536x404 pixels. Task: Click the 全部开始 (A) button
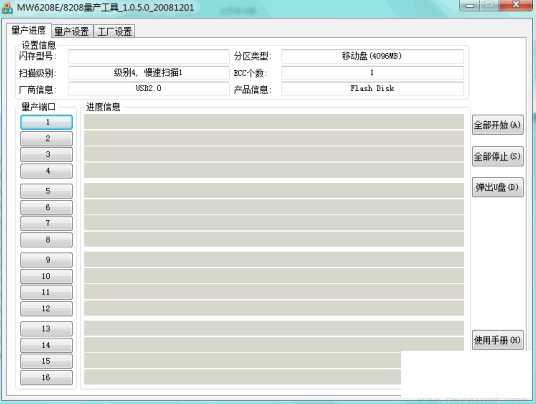[x=497, y=125]
